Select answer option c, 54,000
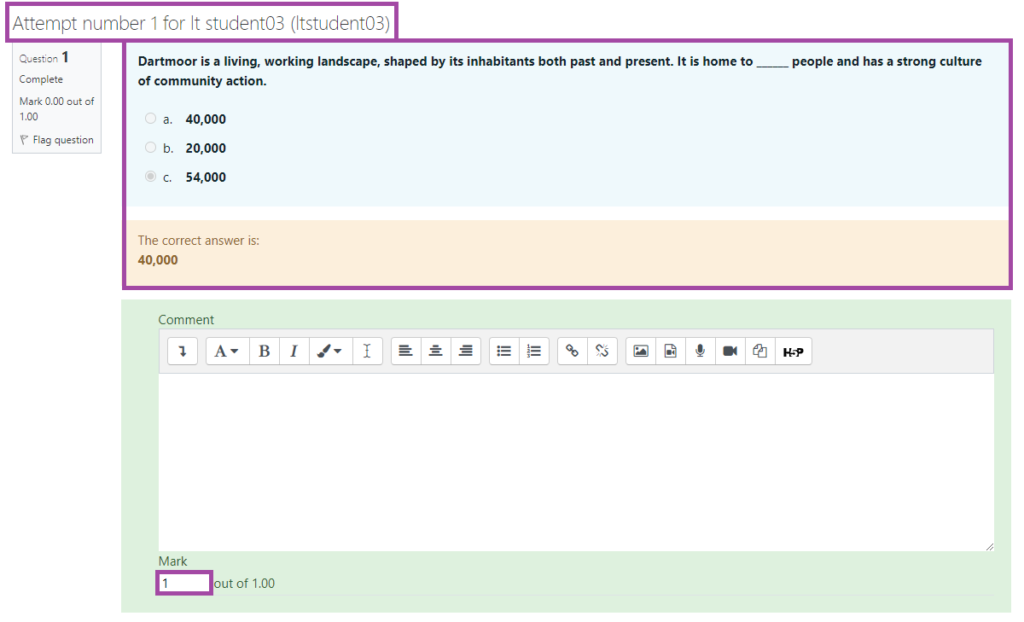 coord(151,177)
